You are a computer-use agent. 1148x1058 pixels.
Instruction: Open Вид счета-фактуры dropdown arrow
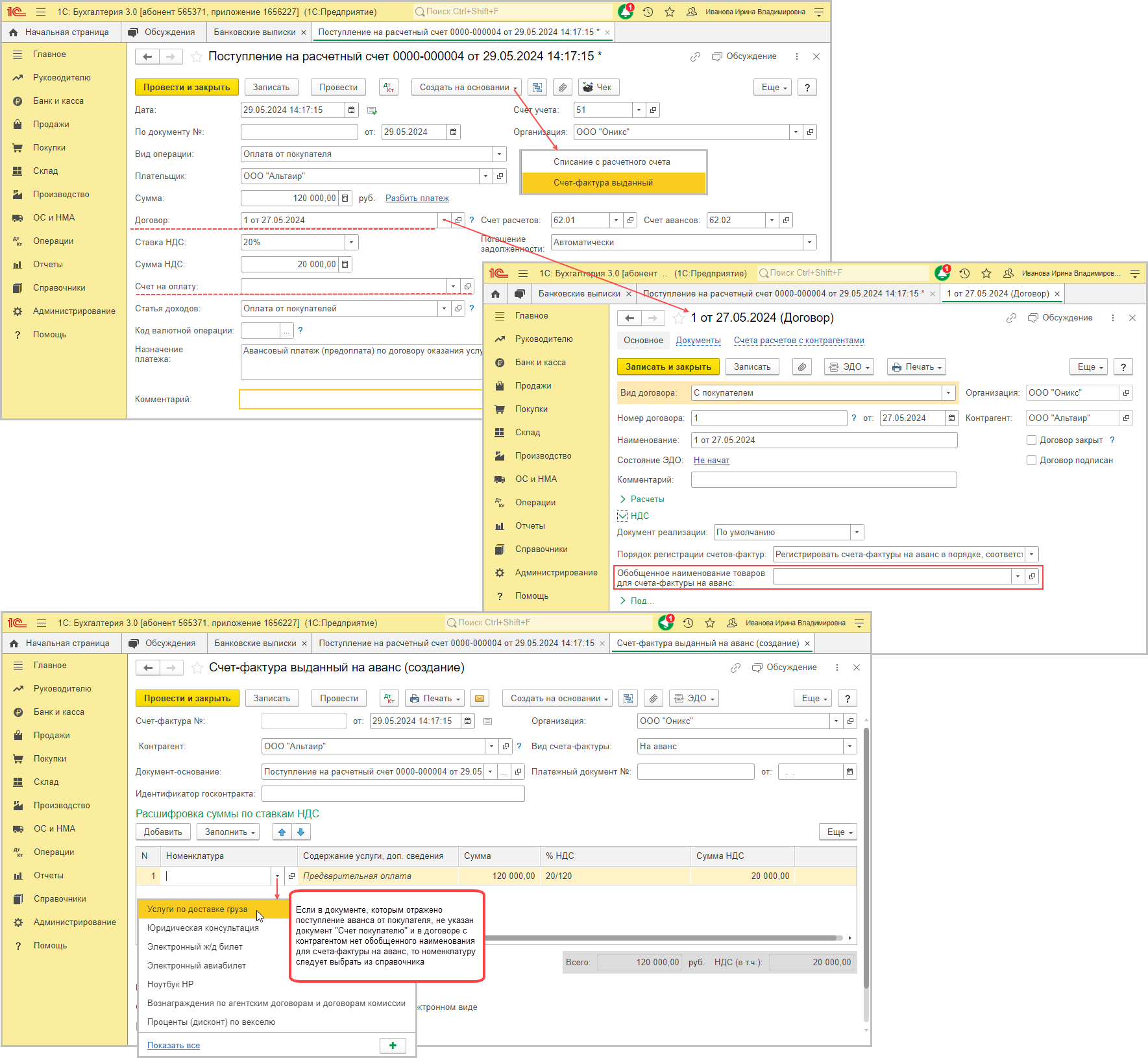[849, 747]
